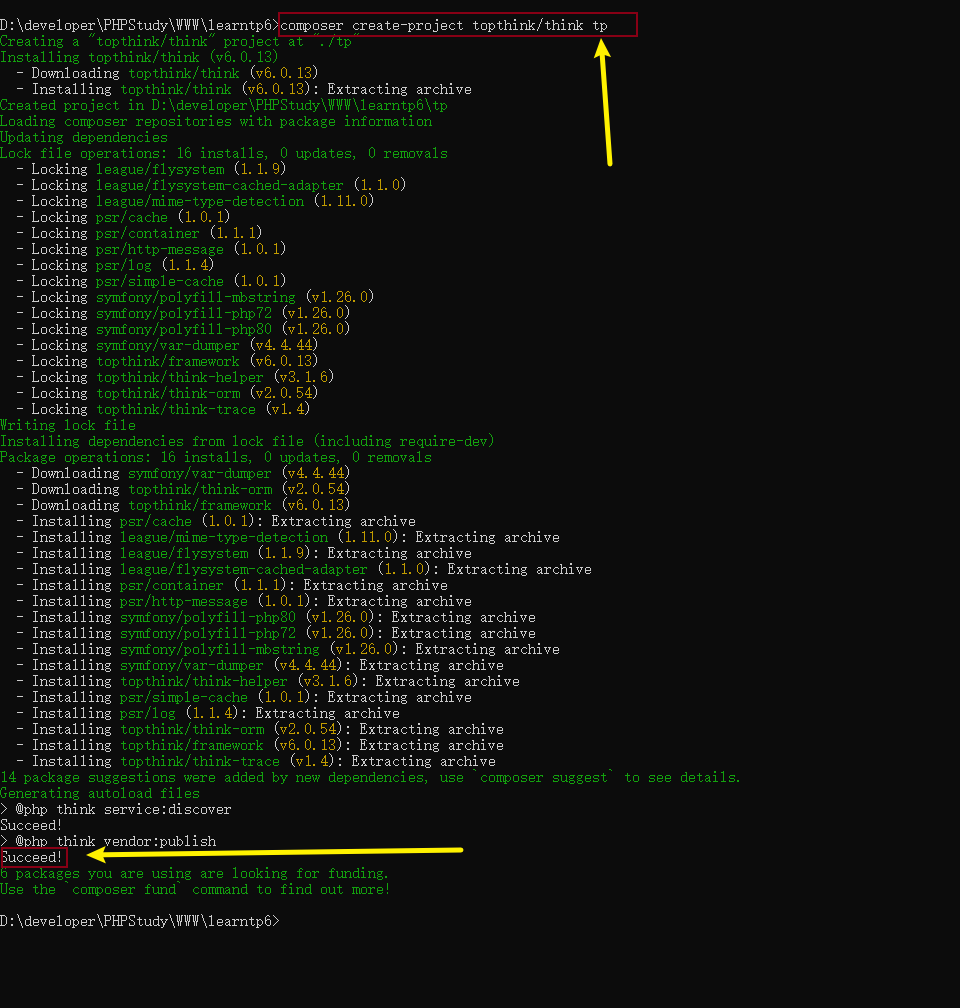Click 'Locking symfony/var-dumper (v4.4.44)' line

click(167, 346)
